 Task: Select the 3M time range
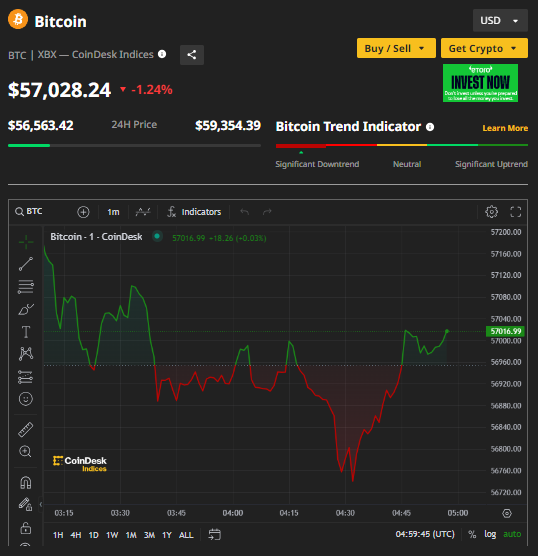[x=149, y=535]
